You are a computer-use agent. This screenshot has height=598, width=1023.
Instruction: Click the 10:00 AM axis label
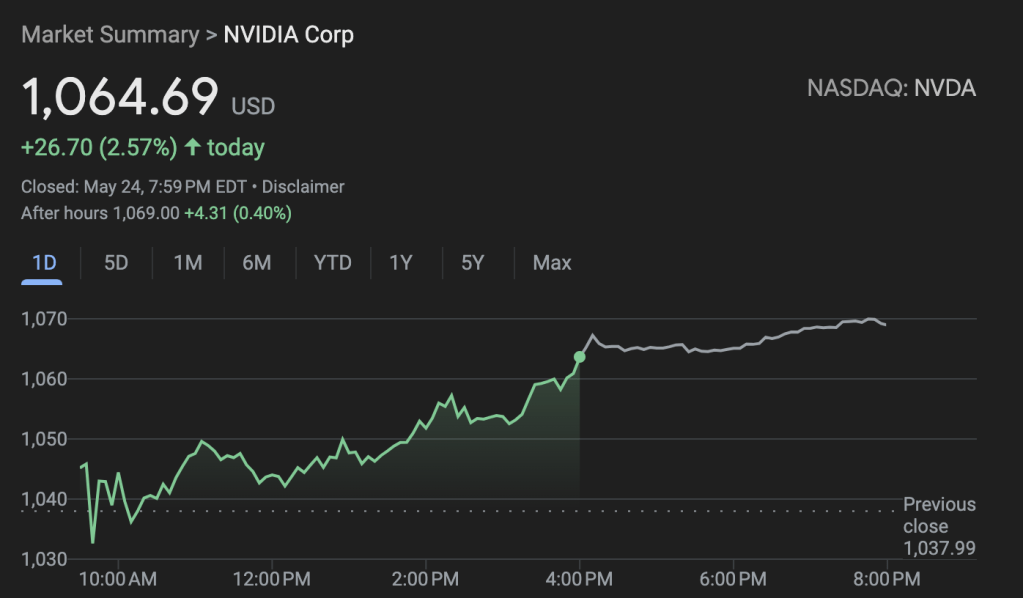pos(117,578)
